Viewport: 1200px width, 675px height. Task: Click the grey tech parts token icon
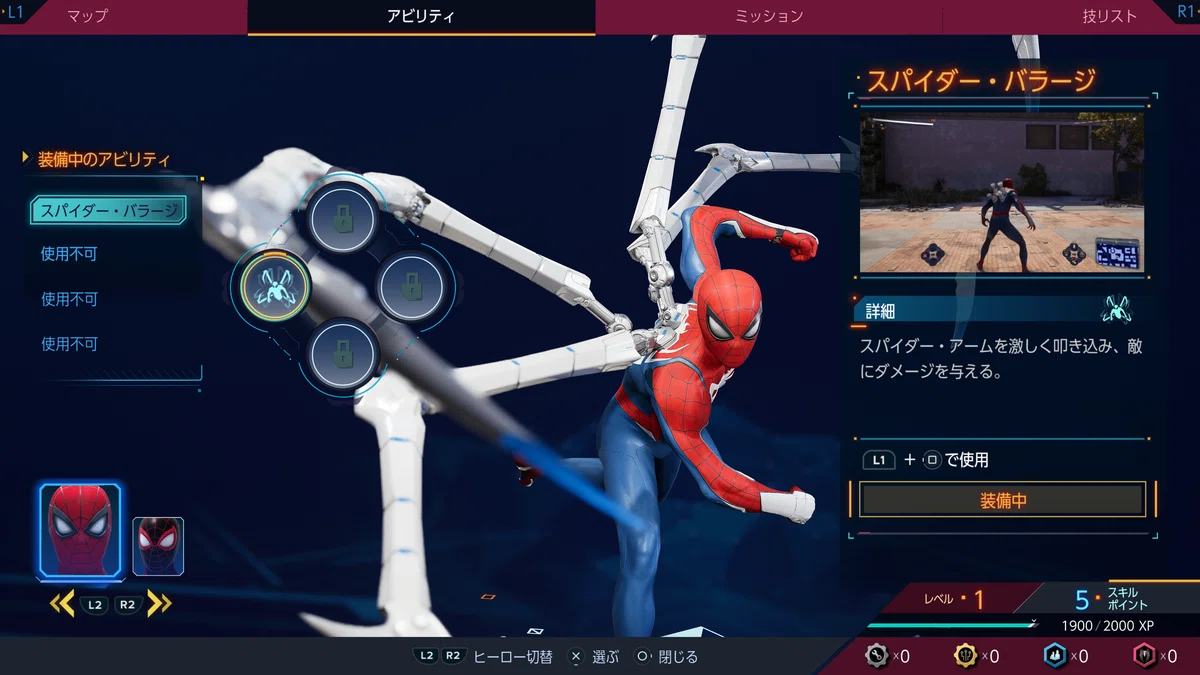click(877, 656)
